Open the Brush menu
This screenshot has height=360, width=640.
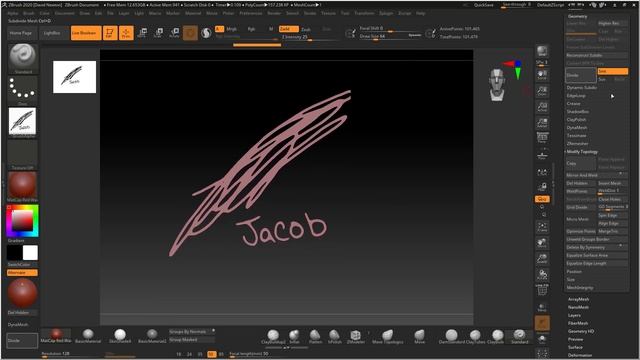coord(29,13)
